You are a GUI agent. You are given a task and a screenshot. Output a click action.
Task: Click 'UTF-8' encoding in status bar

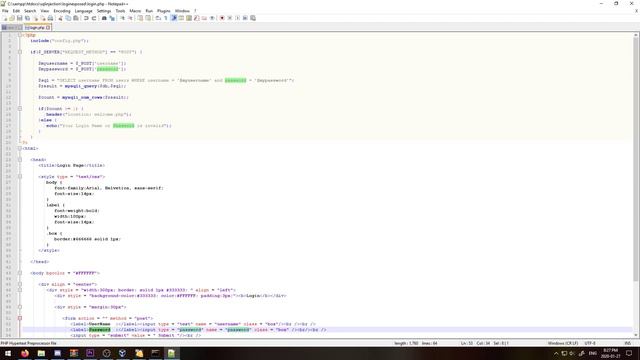[x=590, y=343]
